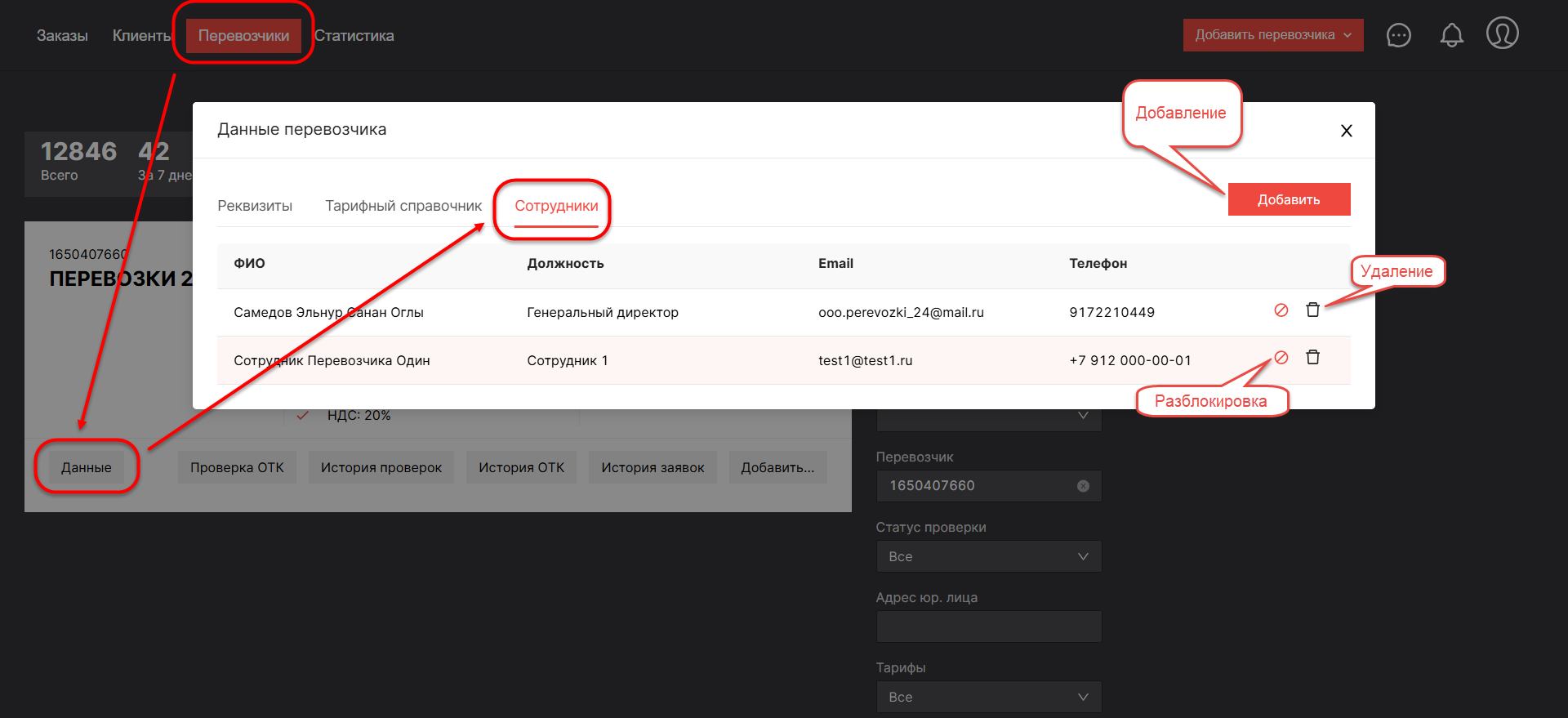Click the История заявок button
Image resolution: width=1568 pixels, height=718 pixels.
pyautogui.click(x=653, y=467)
